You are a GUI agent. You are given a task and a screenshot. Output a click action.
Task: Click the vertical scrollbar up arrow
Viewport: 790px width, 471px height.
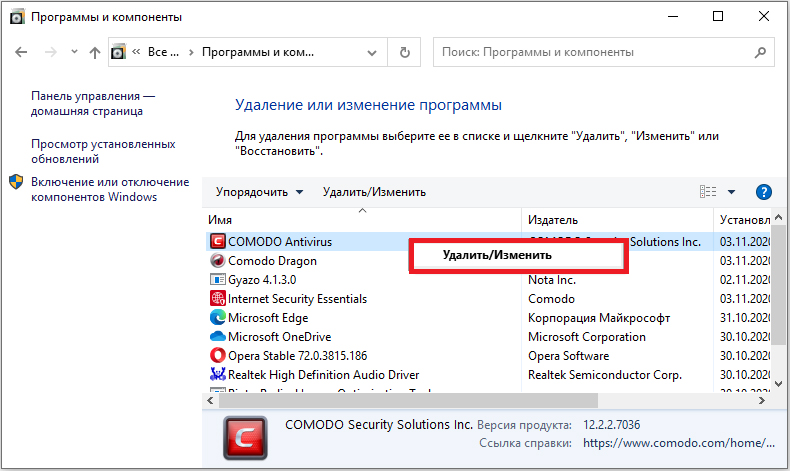tap(778, 218)
